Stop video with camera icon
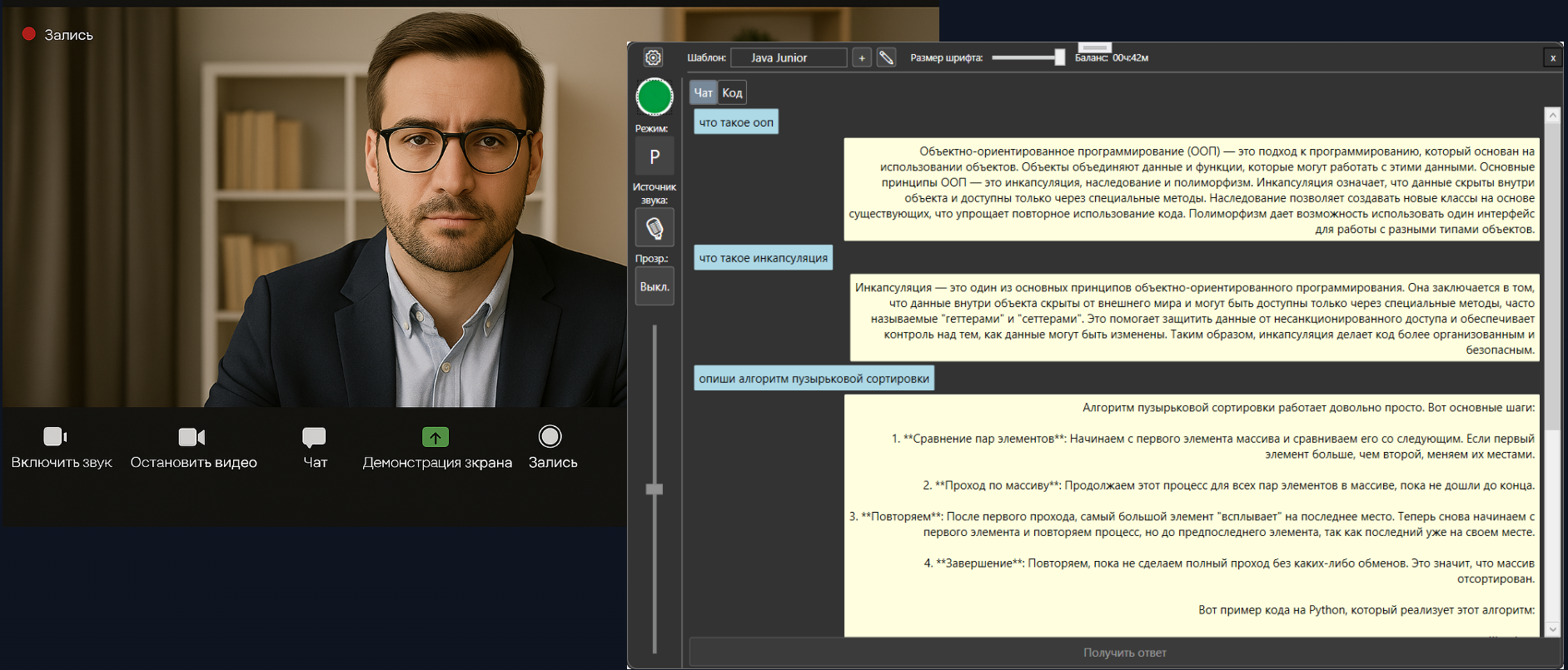Screen dimensions: 1568x670 pyautogui.click(x=192, y=437)
